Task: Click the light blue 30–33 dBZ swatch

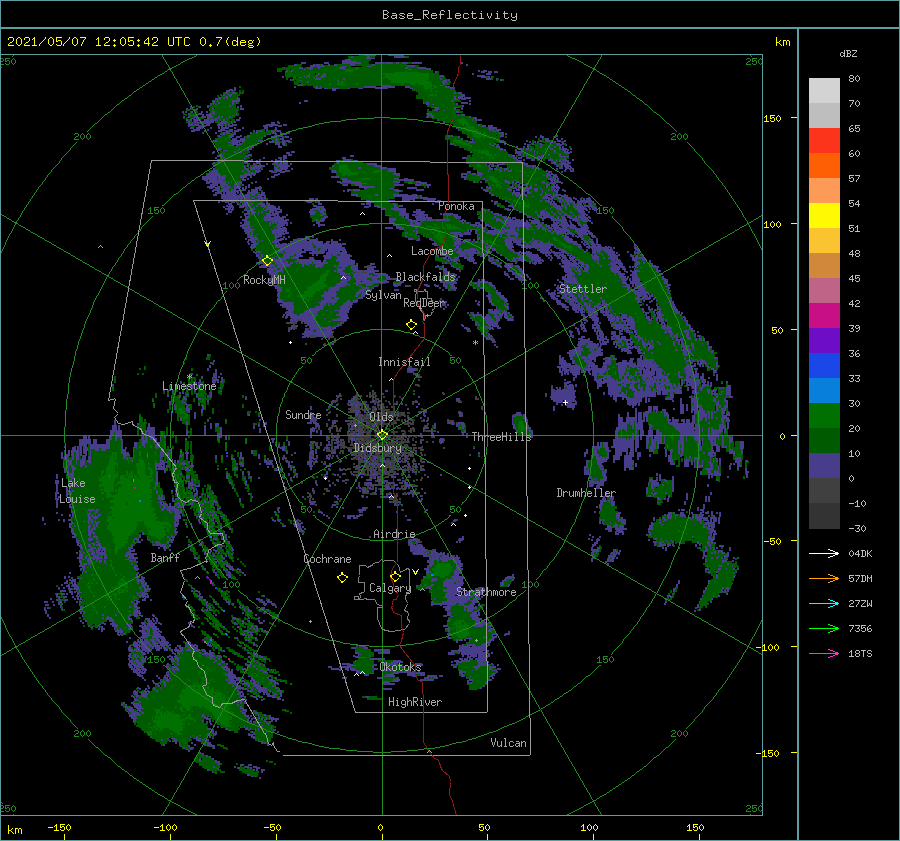Action: [x=824, y=391]
